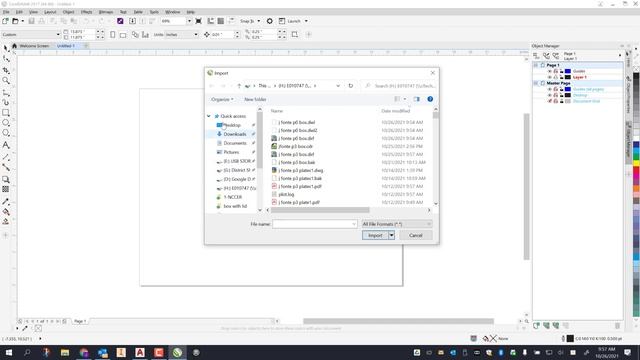Toggle visibility eye of Layer 1
This screenshot has height=360, width=640.
tap(550, 77)
